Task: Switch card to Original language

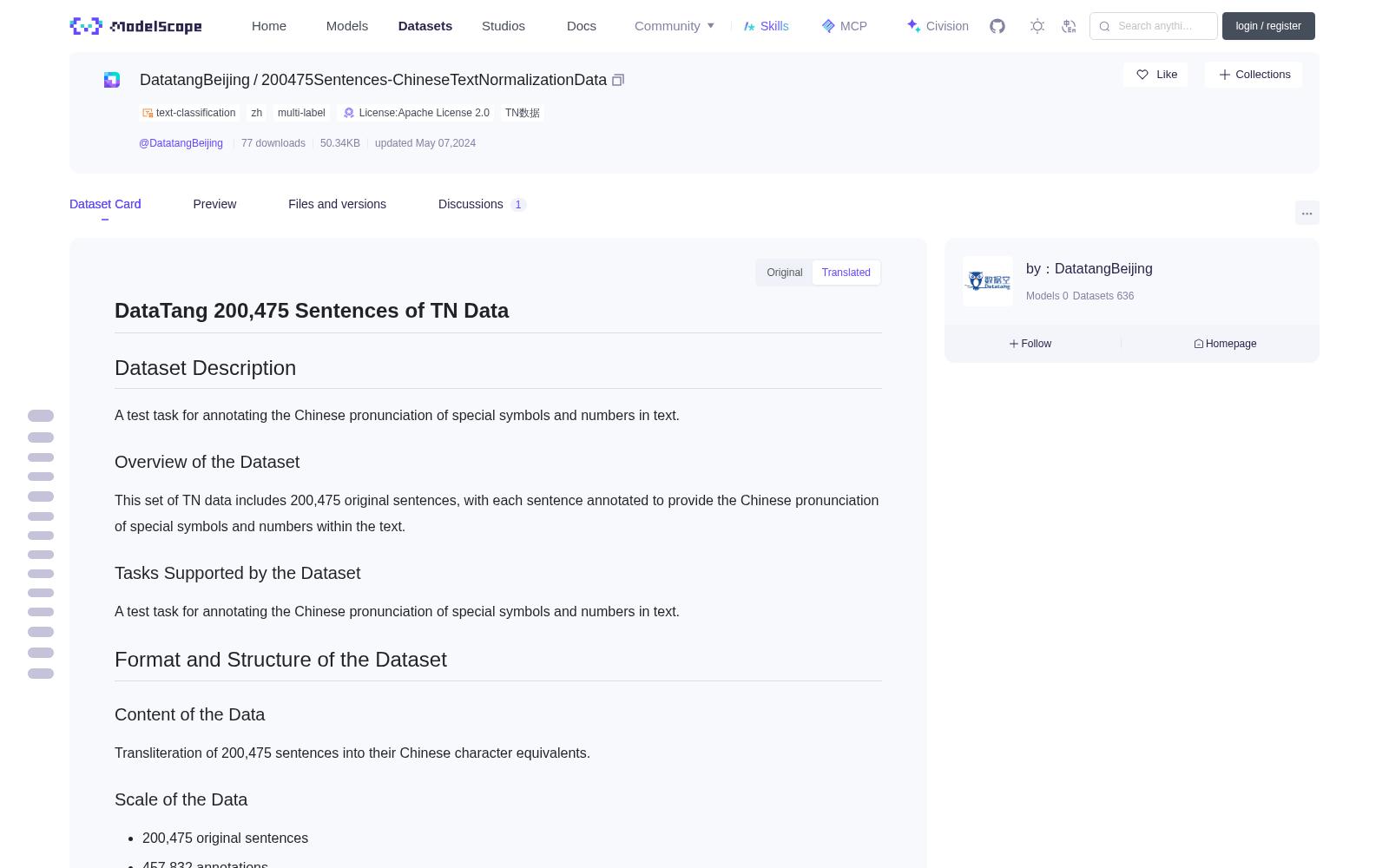Action: coord(785,273)
